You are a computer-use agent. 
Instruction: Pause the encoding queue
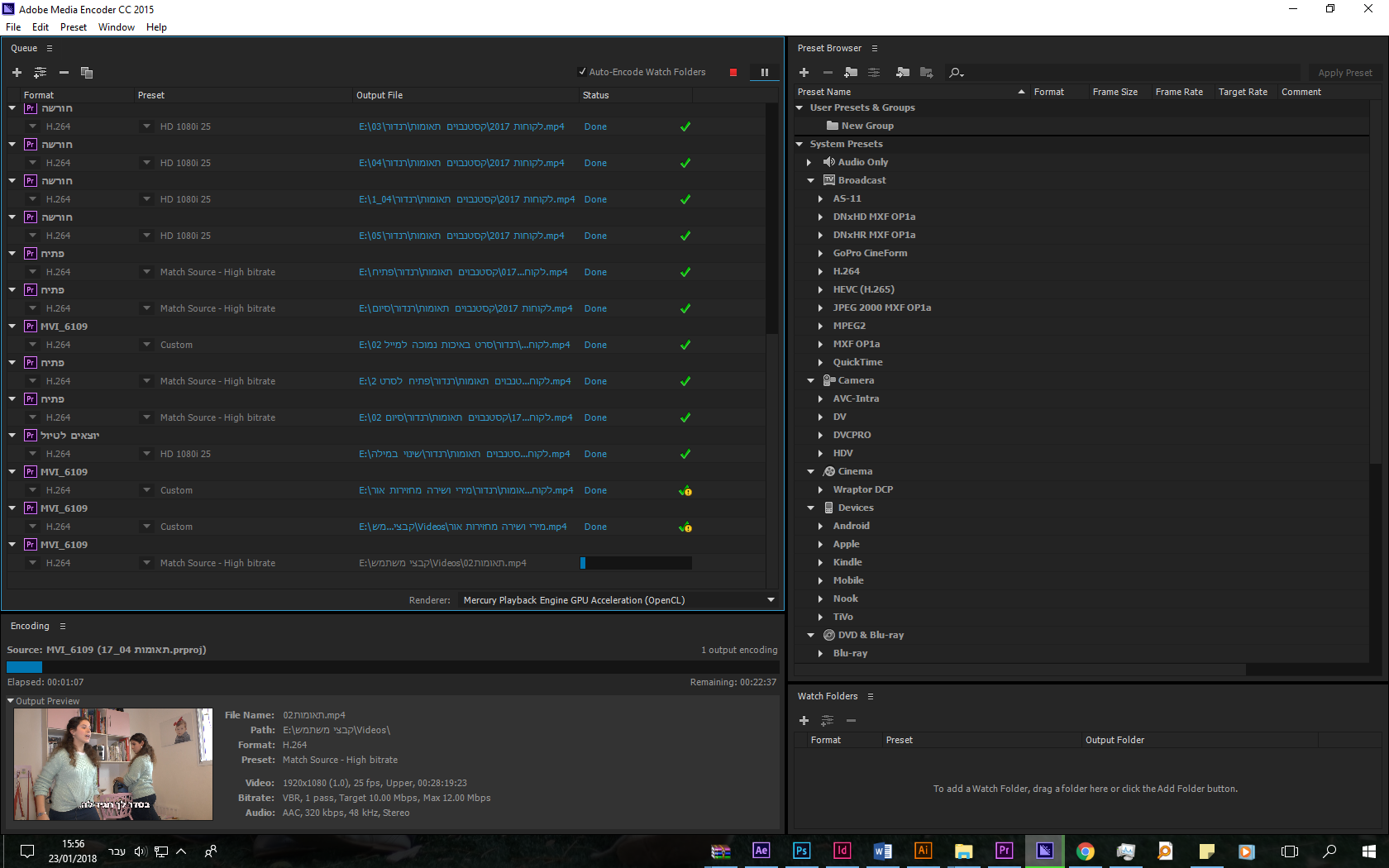pyautogui.click(x=765, y=73)
